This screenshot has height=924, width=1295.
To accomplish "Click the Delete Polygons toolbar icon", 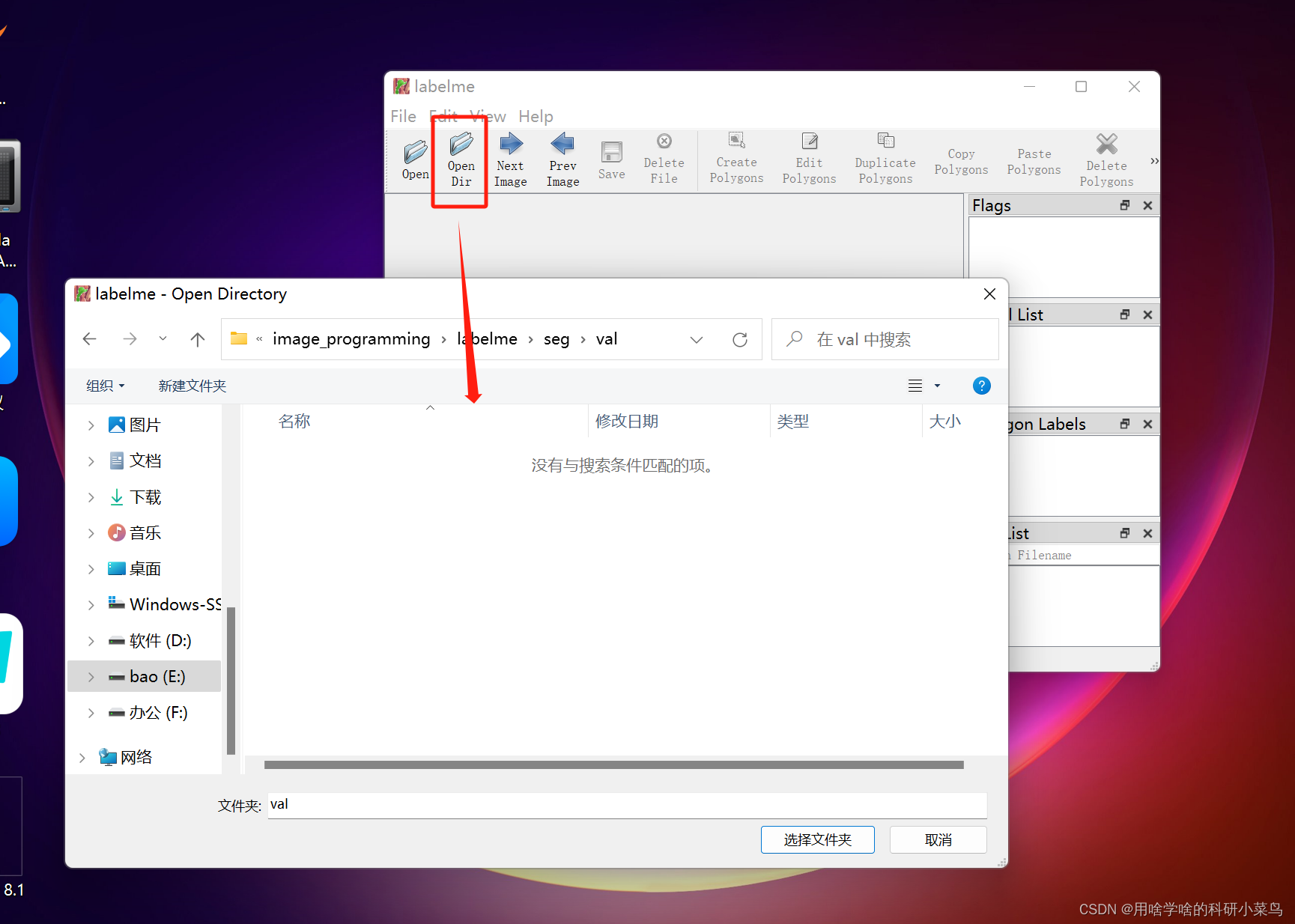I will click(1106, 159).
